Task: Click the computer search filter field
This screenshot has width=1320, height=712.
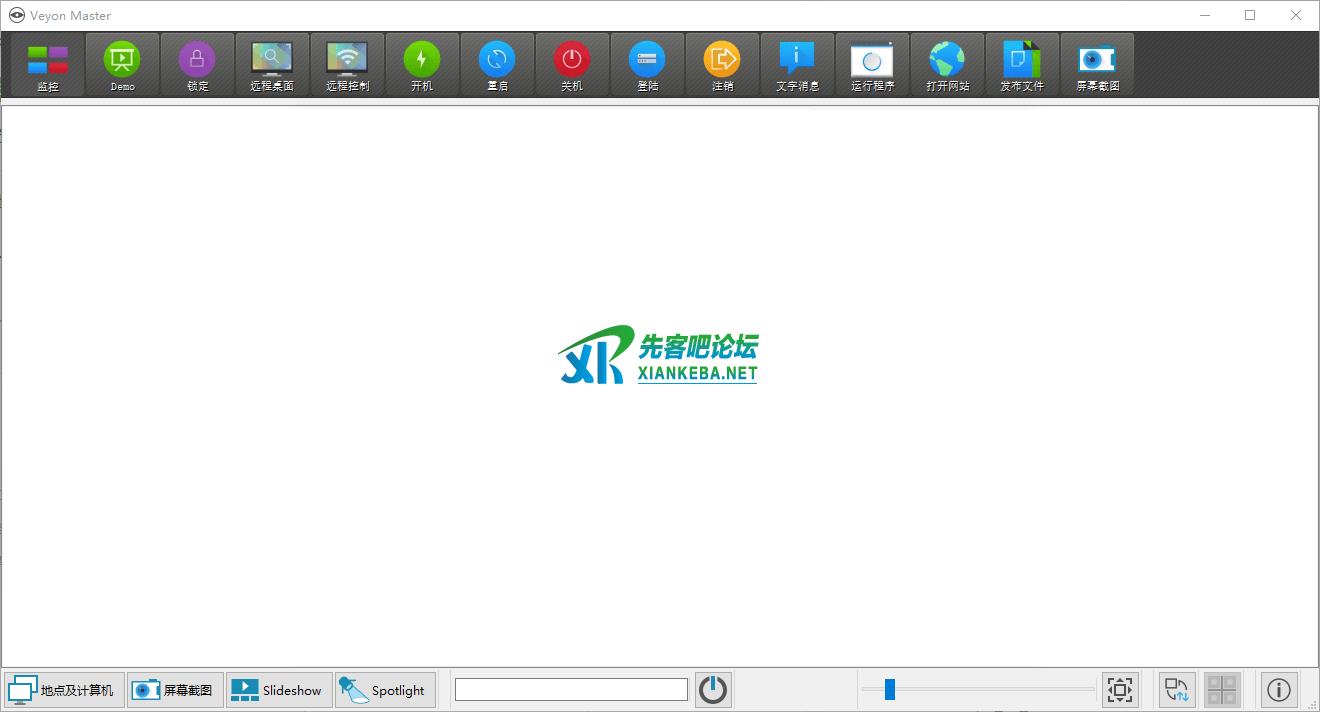Action: [571, 690]
